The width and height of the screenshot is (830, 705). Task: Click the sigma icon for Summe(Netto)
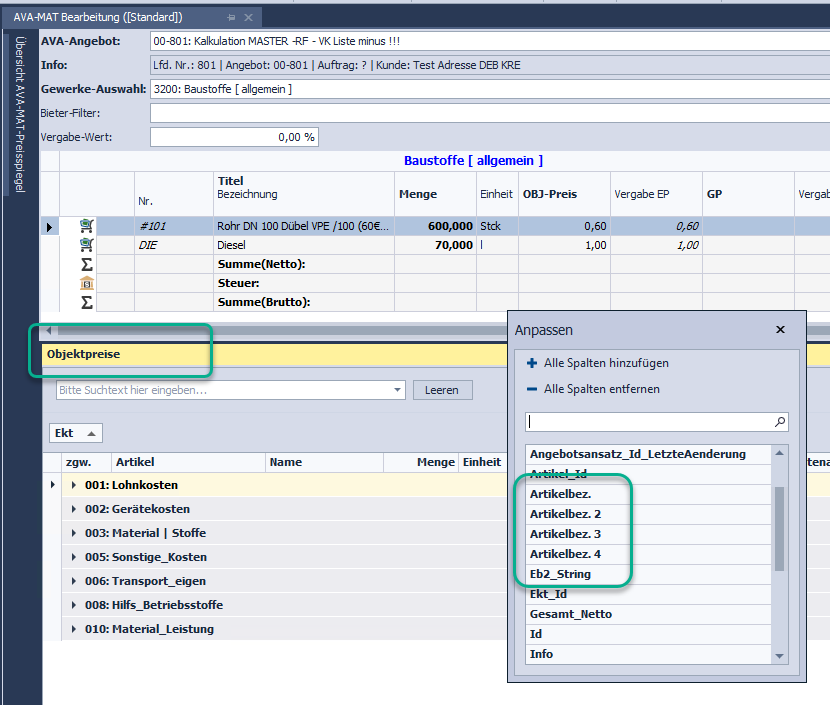(86, 264)
